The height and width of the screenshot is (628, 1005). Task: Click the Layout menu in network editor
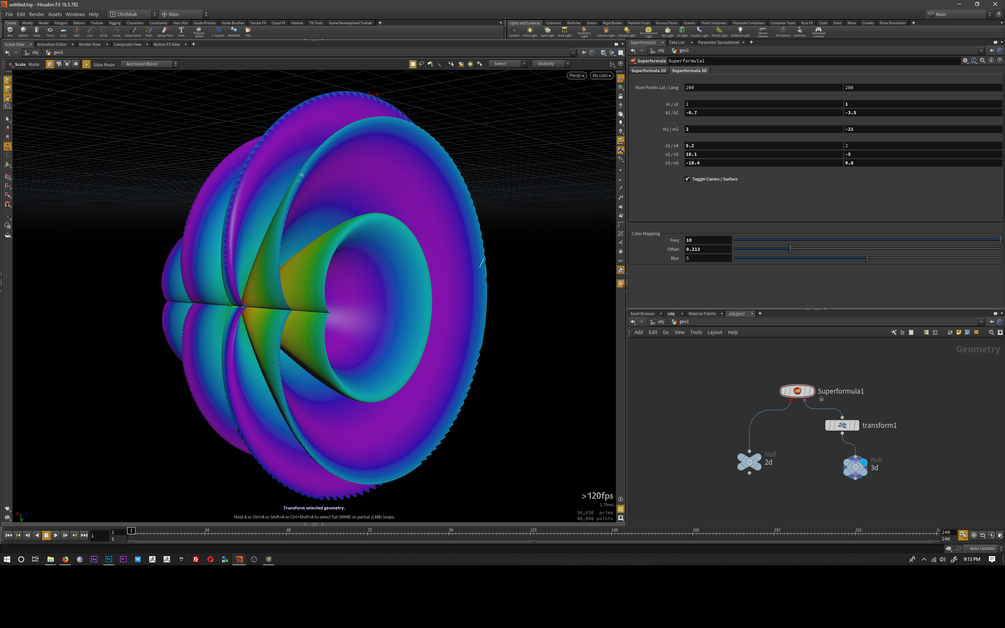[x=715, y=333]
